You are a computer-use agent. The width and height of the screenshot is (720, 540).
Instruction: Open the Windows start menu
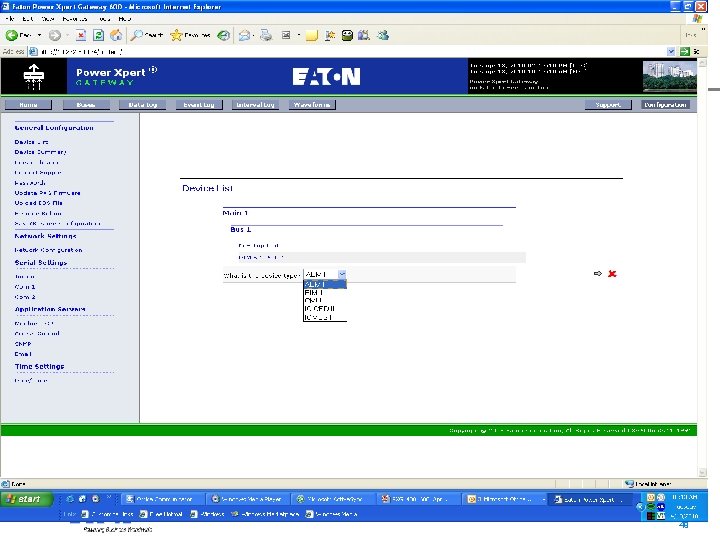[x=25, y=499]
